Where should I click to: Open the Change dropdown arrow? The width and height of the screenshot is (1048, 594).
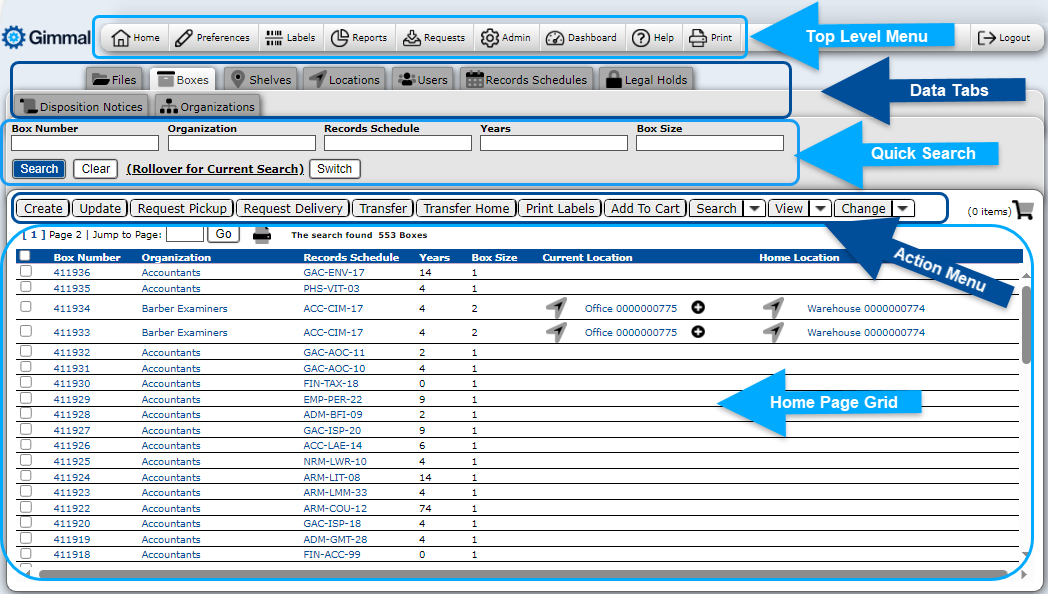(903, 209)
